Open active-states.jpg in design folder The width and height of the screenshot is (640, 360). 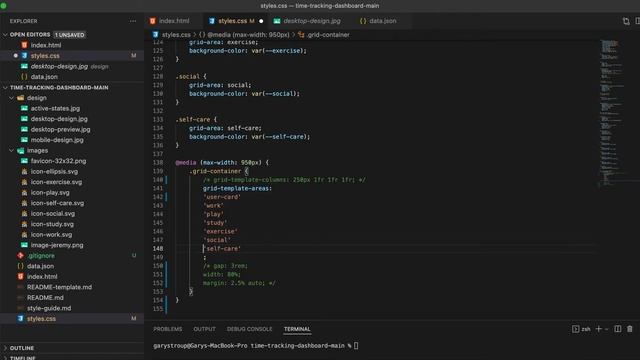coord(55,109)
